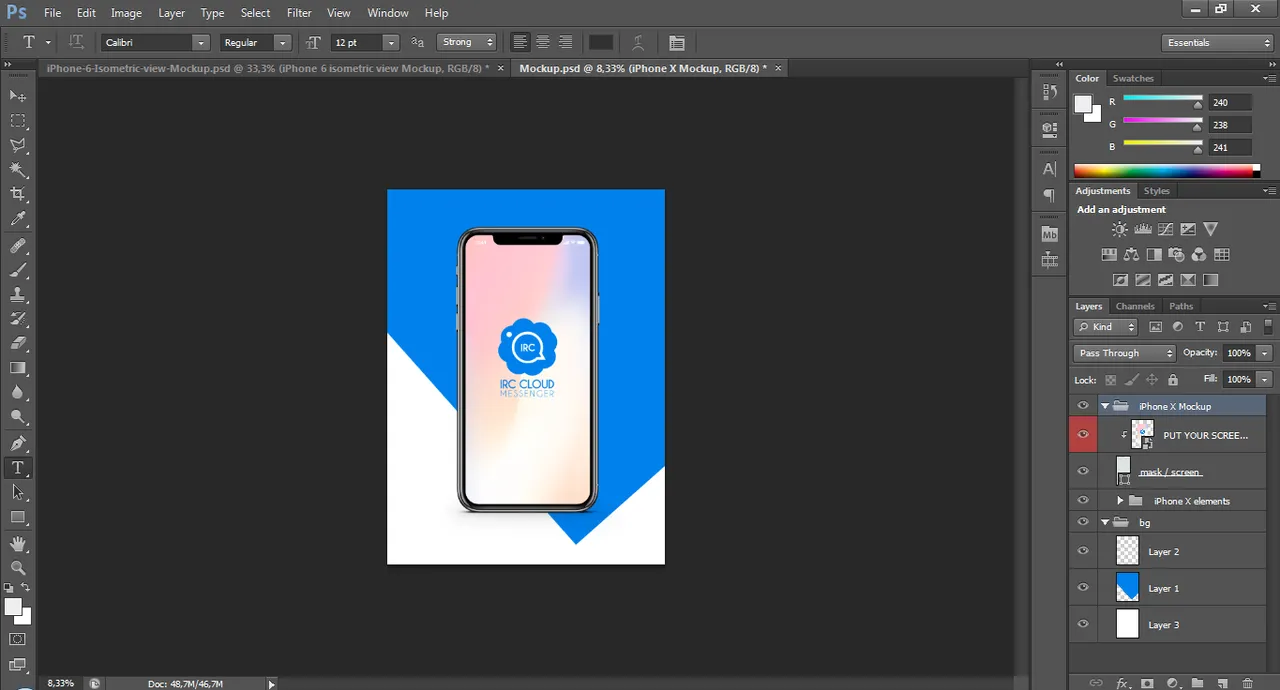Select the Healing Brush tool
Screen dimensions: 1280x690
click(x=18, y=246)
